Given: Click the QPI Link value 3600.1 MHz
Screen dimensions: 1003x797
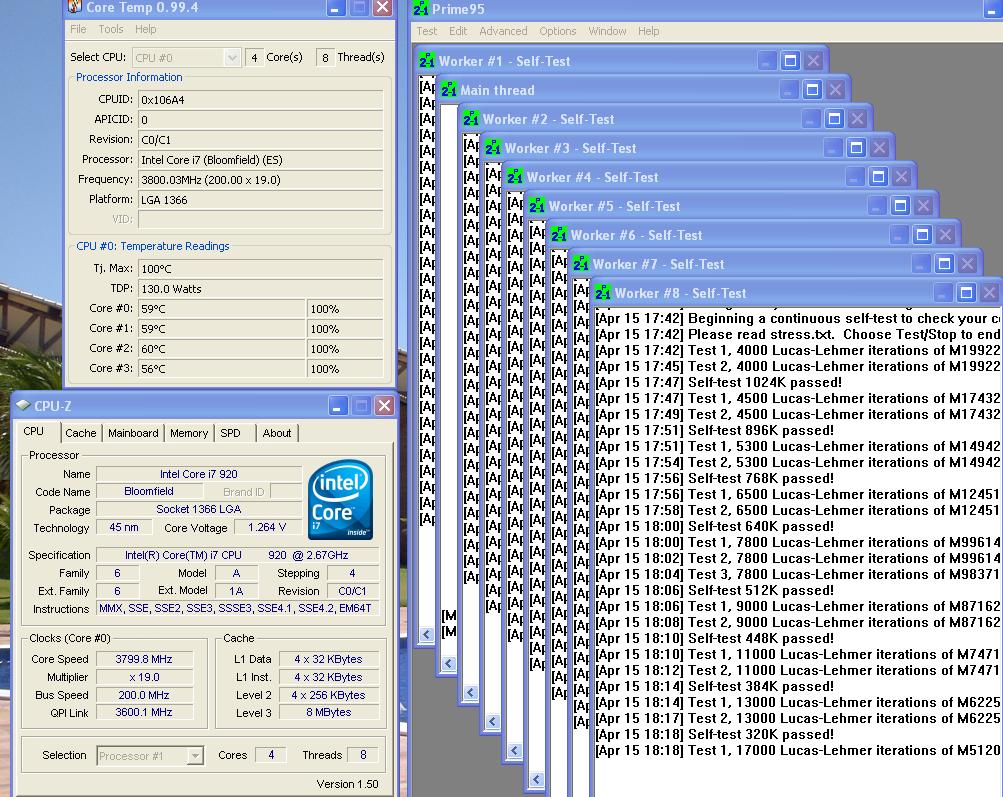Looking at the screenshot, I should click(x=144, y=712).
